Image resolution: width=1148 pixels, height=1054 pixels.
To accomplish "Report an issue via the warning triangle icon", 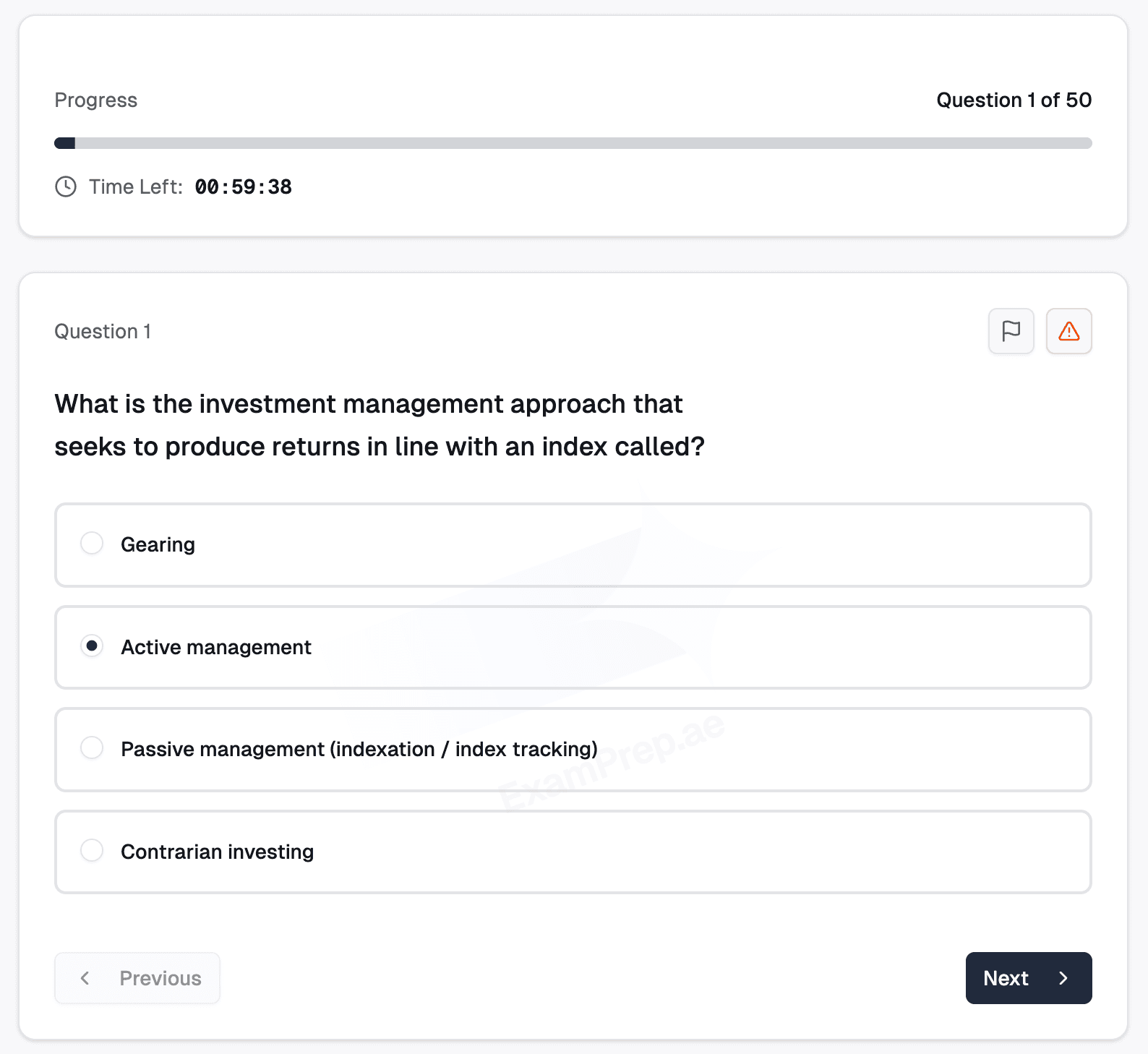I will tap(1068, 331).
